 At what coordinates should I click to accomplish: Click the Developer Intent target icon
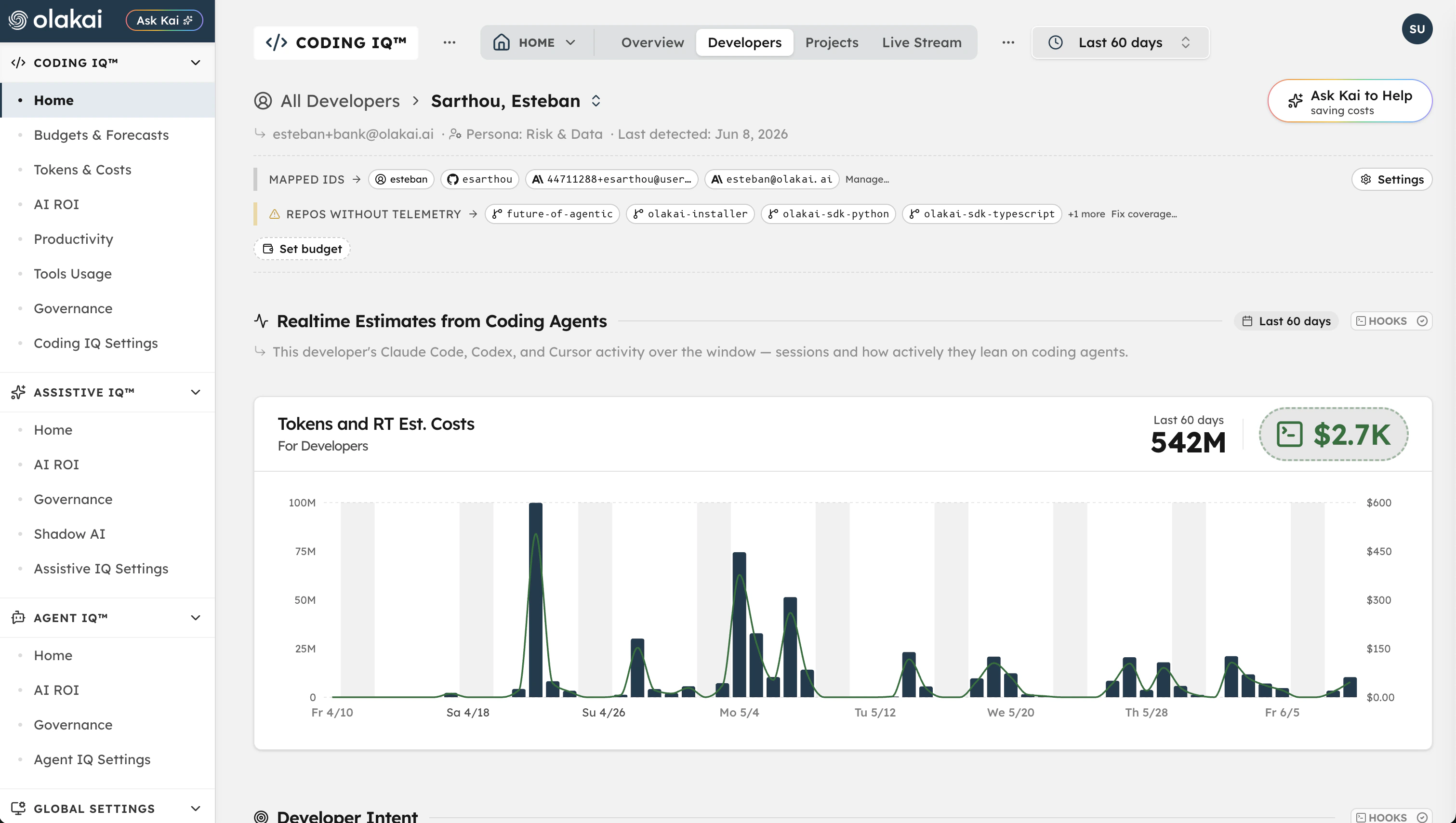tap(261, 817)
